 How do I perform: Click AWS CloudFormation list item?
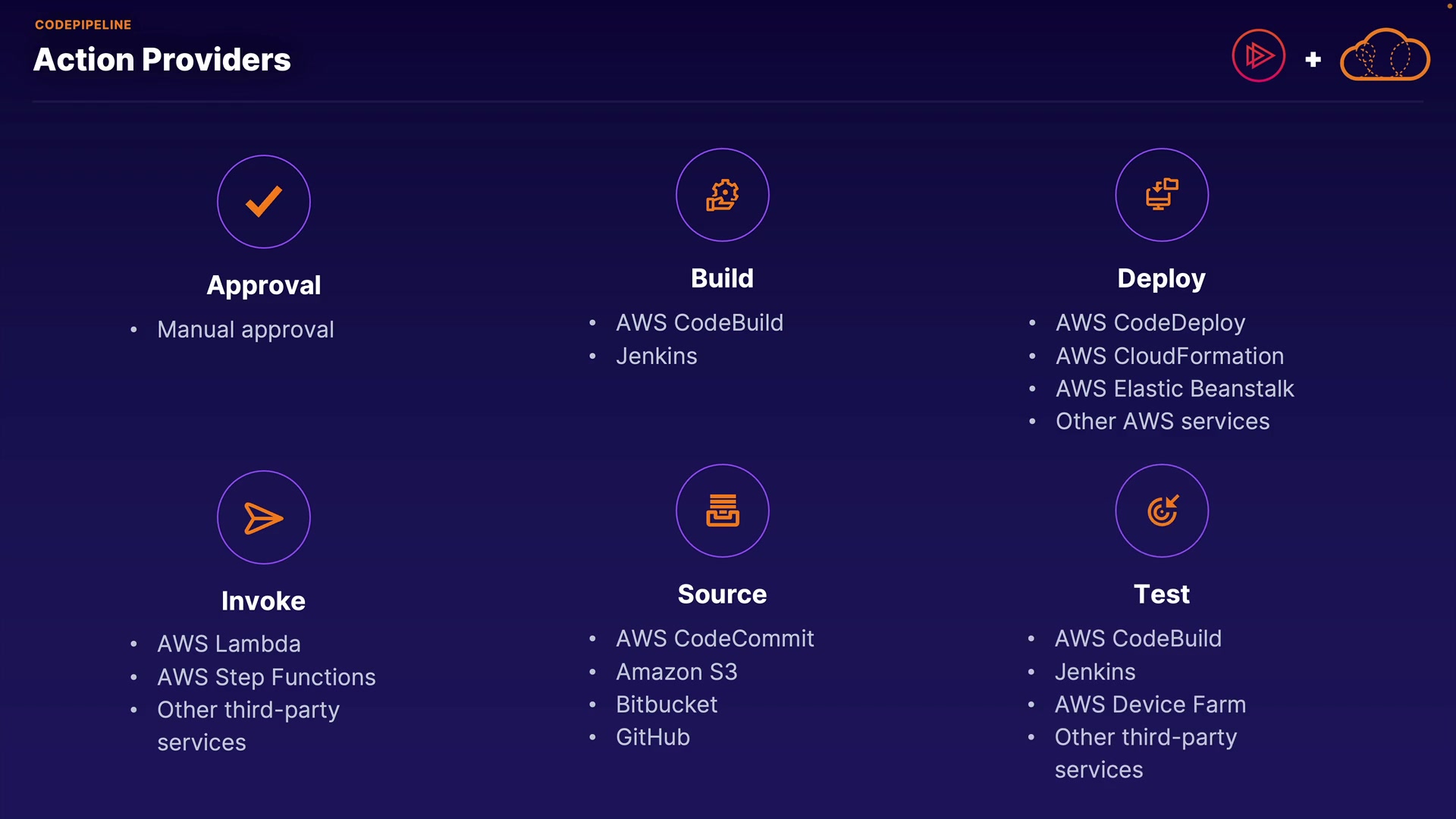point(1169,356)
